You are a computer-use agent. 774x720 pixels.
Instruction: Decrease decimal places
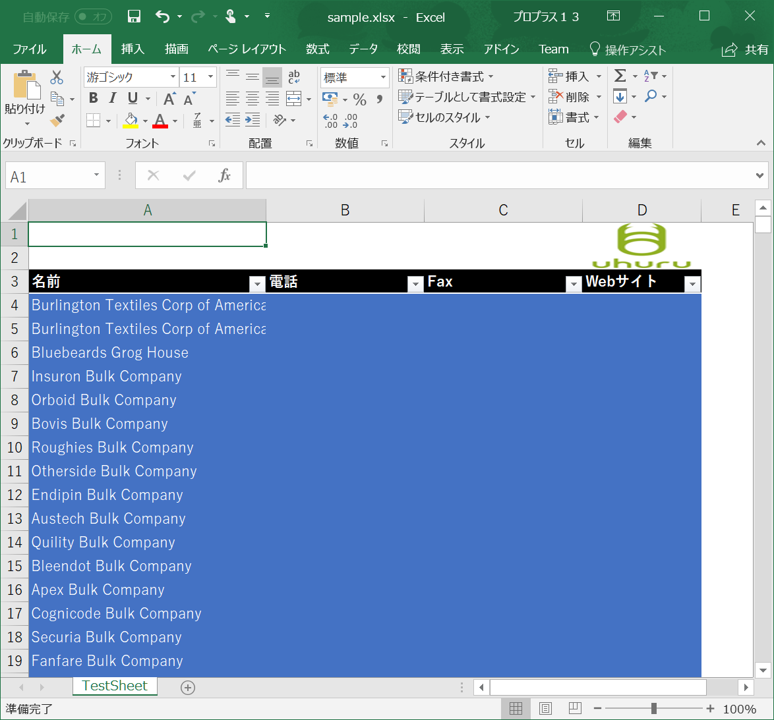(x=350, y=121)
